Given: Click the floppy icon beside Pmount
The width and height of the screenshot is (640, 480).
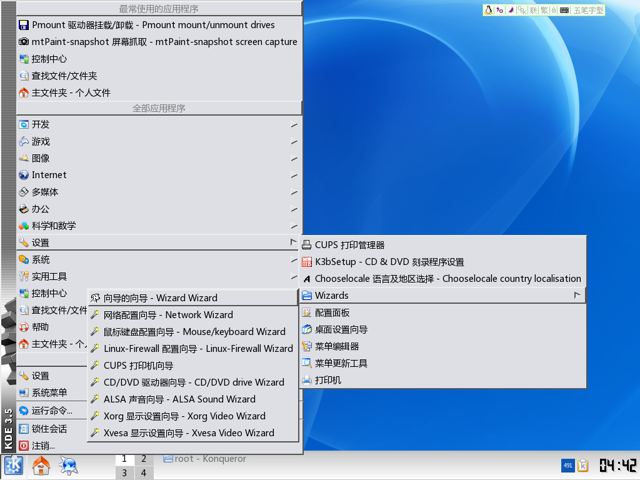Looking at the screenshot, I should (x=24, y=25).
